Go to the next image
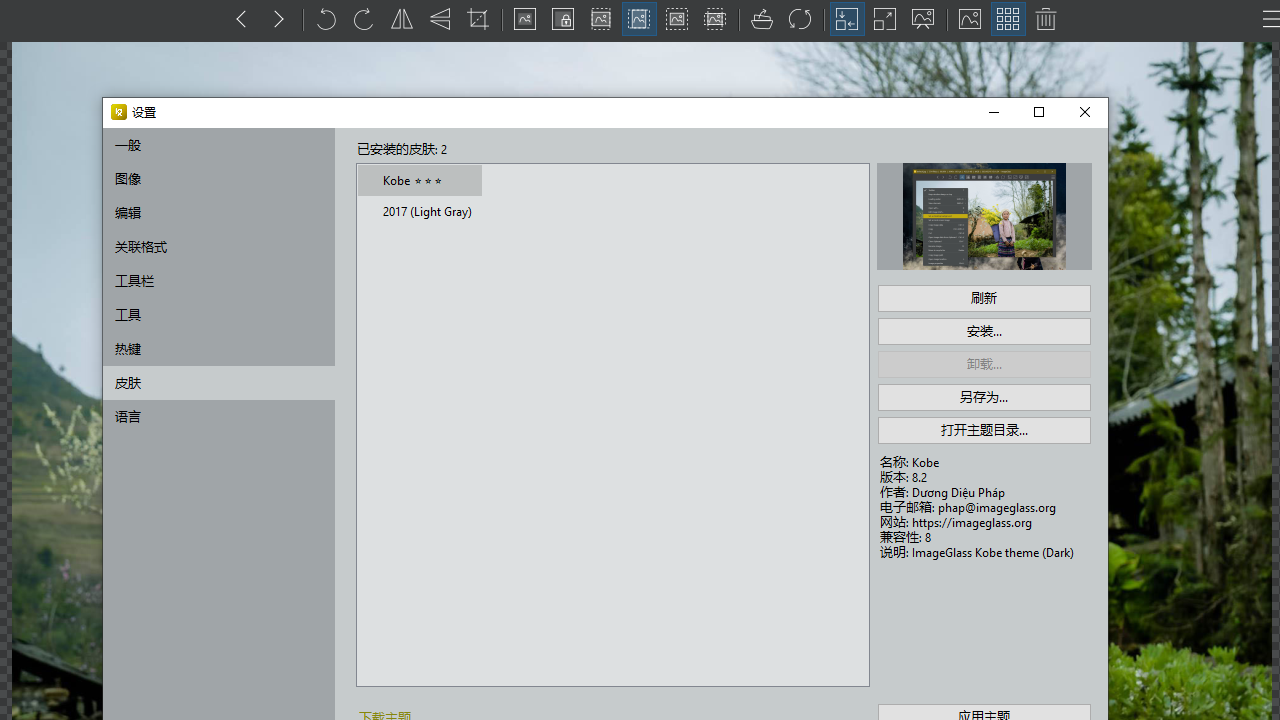Image resolution: width=1280 pixels, height=720 pixels. pos(279,19)
